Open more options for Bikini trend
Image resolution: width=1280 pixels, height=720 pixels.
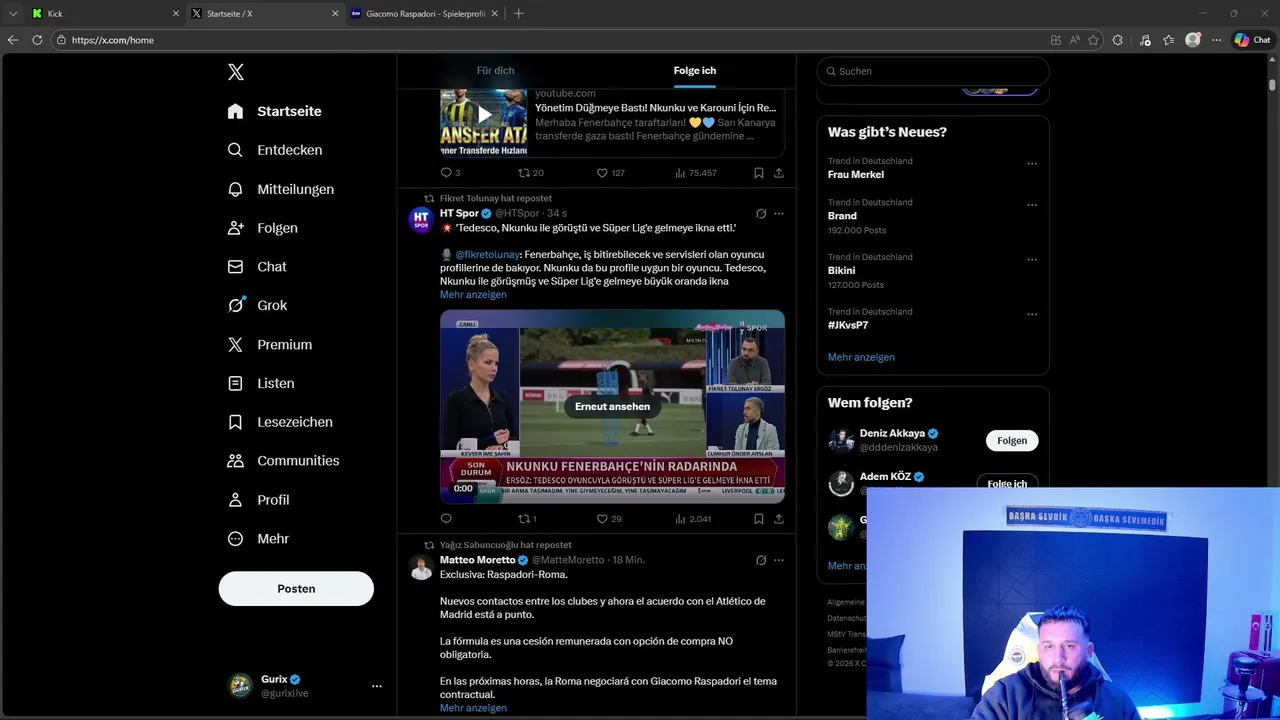[x=1032, y=260]
